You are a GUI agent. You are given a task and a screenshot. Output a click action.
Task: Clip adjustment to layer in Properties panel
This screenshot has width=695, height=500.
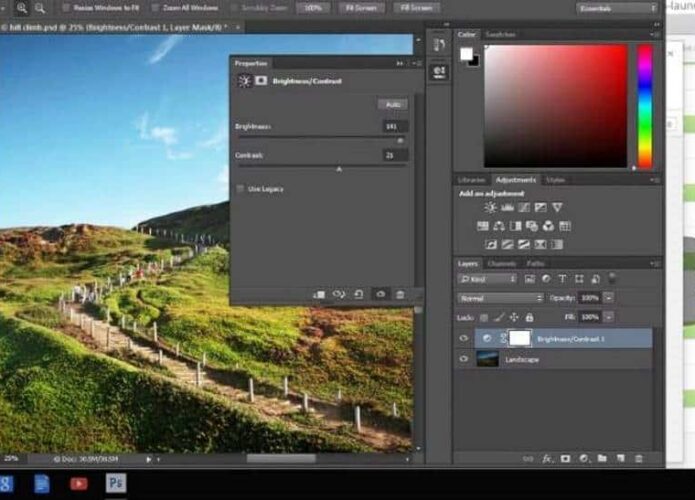coord(319,294)
